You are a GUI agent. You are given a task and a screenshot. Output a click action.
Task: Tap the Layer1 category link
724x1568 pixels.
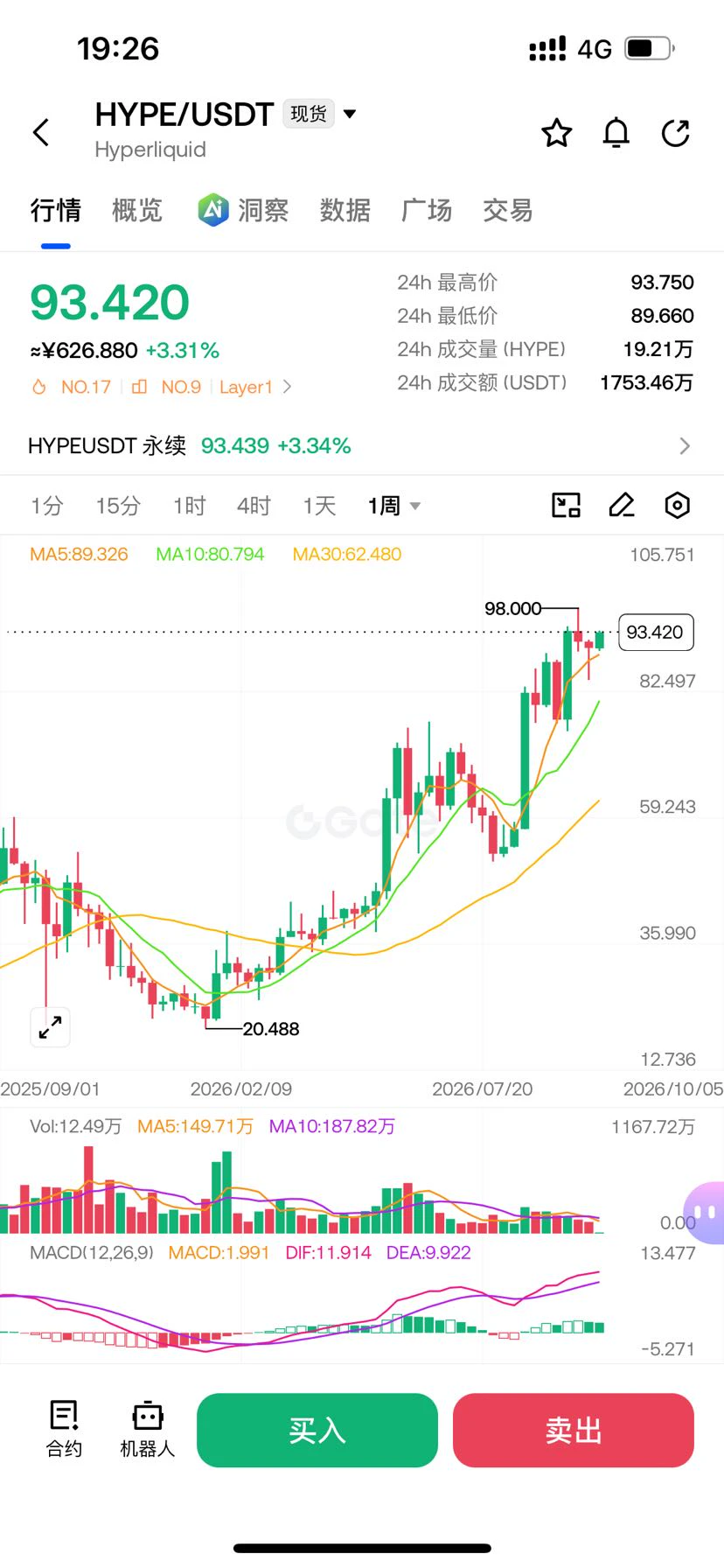[x=246, y=387]
